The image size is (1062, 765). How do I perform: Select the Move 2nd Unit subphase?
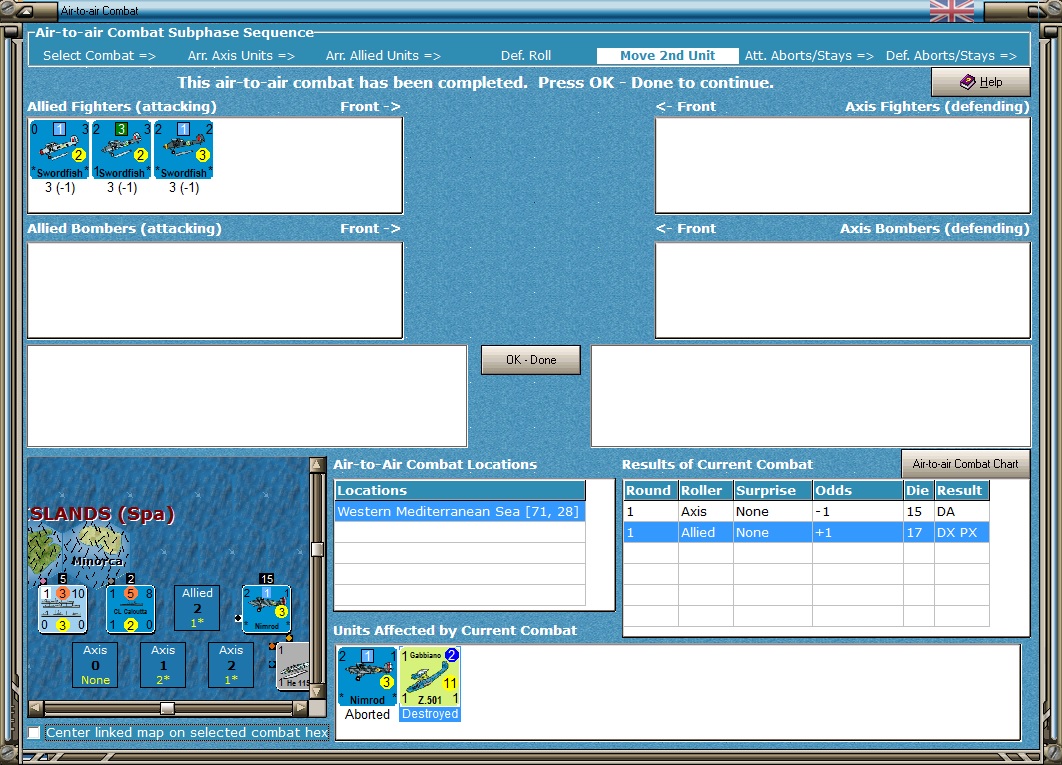tap(667, 56)
